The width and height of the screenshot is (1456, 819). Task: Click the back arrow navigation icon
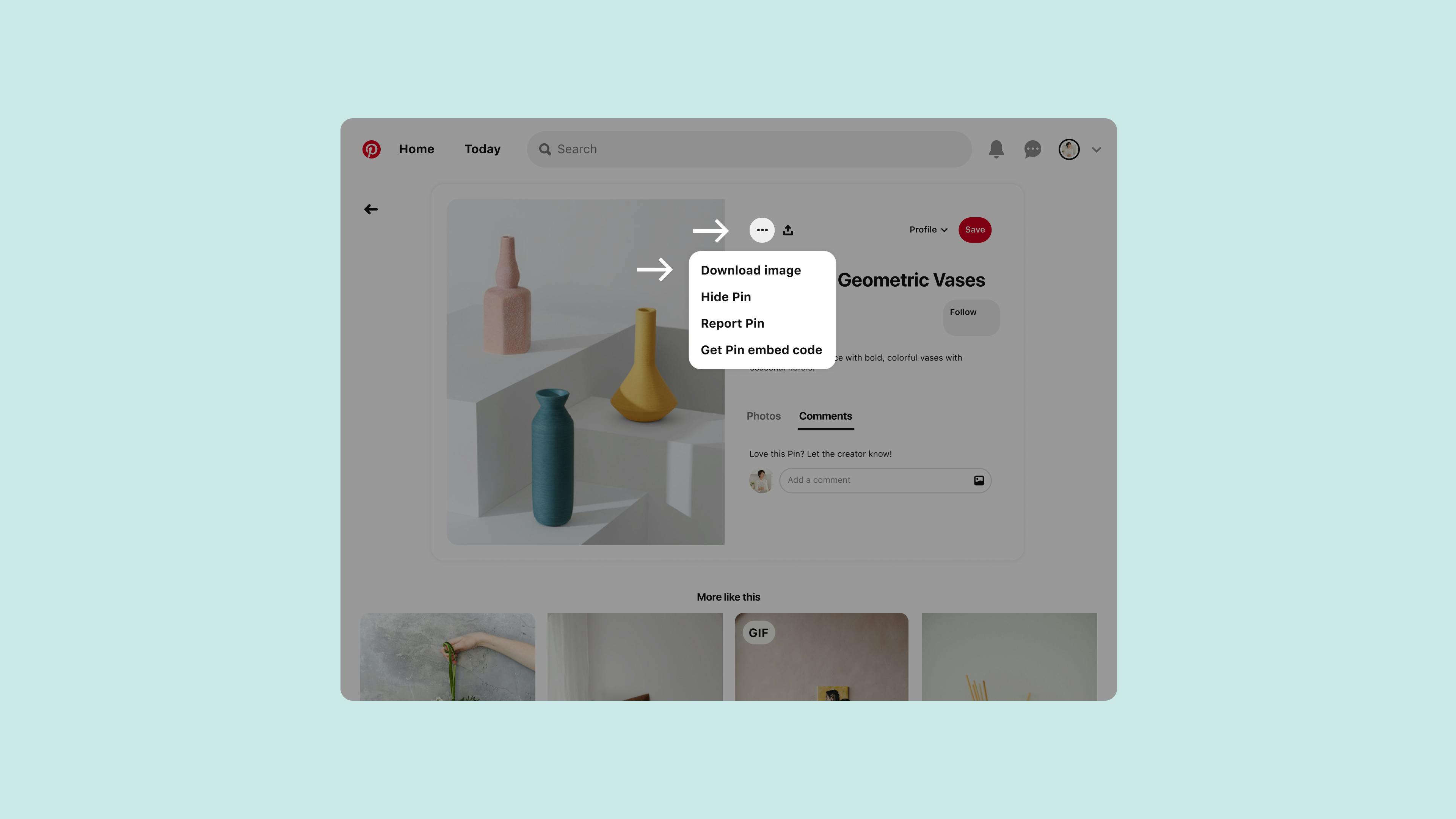click(x=371, y=209)
